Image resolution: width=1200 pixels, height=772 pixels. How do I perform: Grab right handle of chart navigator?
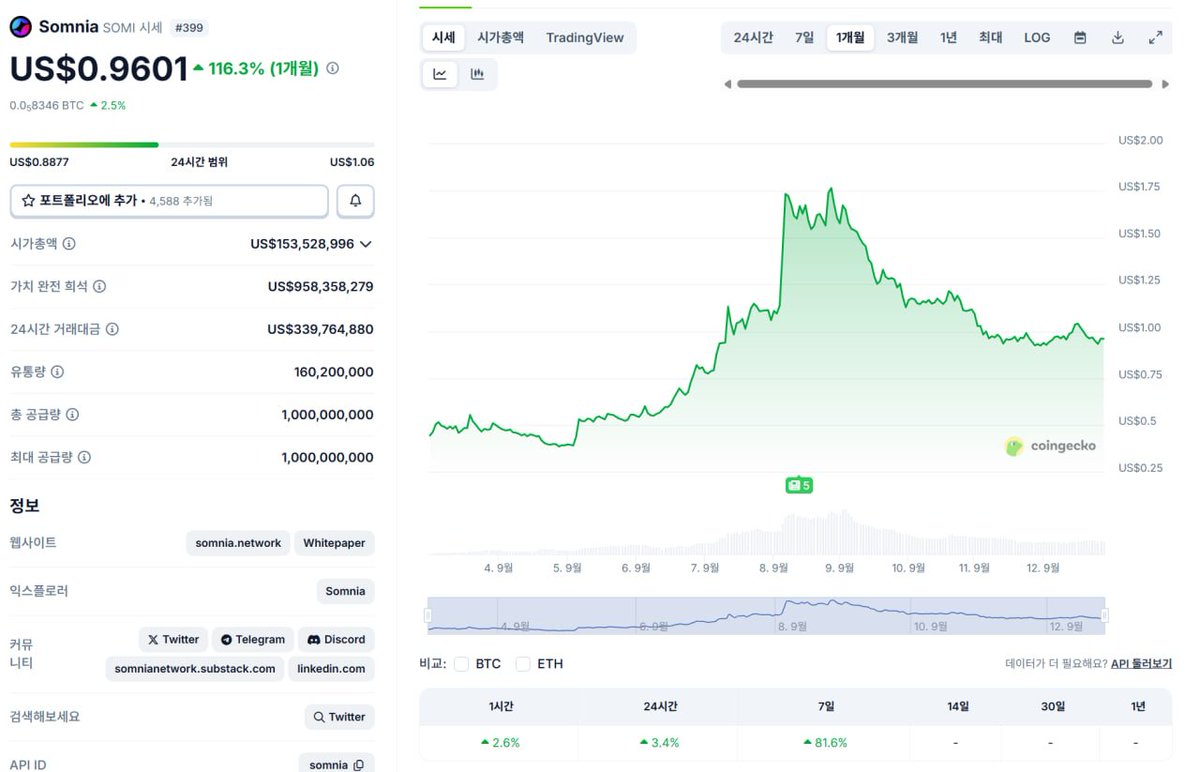tap(1105, 616)
